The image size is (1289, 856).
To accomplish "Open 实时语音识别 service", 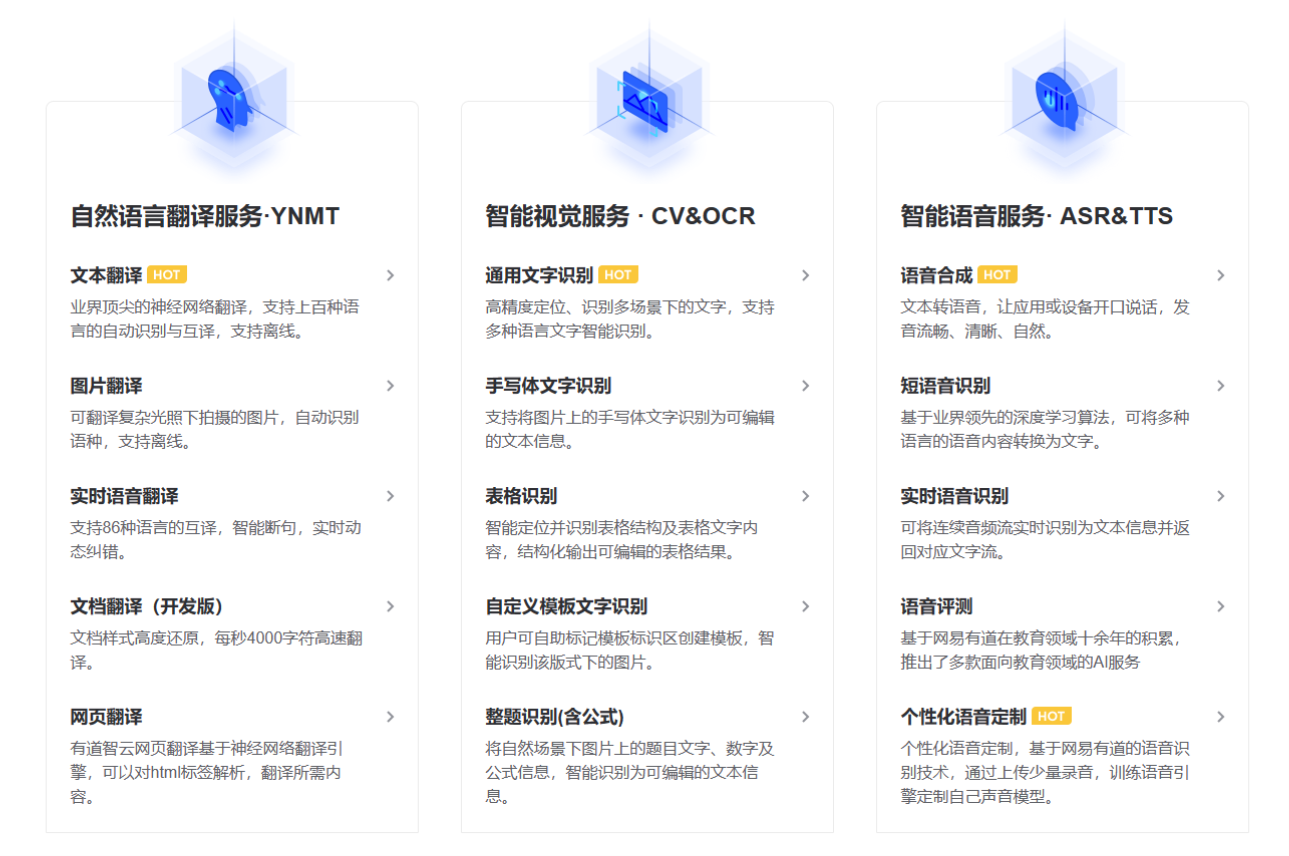I will (954, 496).
